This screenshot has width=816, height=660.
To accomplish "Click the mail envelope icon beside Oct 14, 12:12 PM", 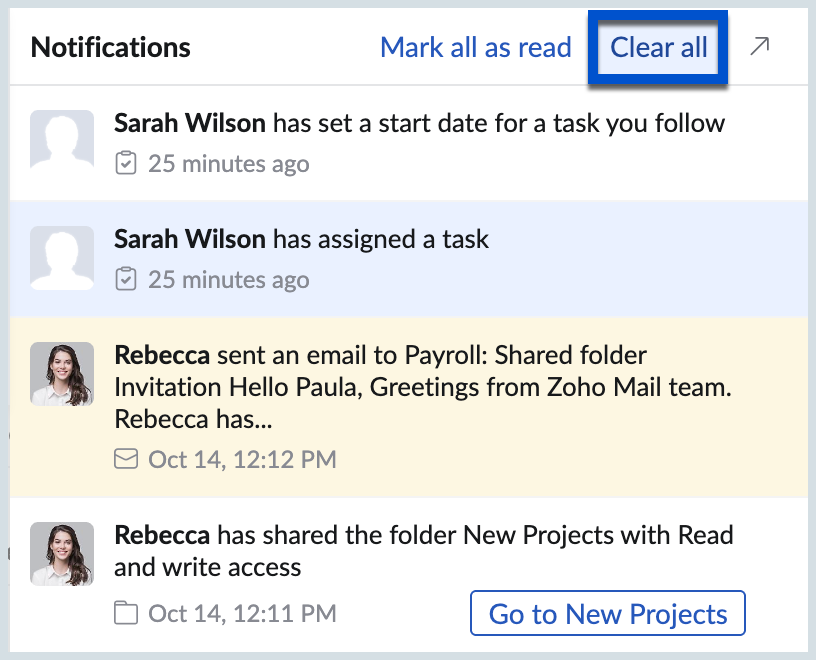I will [x=126, y=459].
